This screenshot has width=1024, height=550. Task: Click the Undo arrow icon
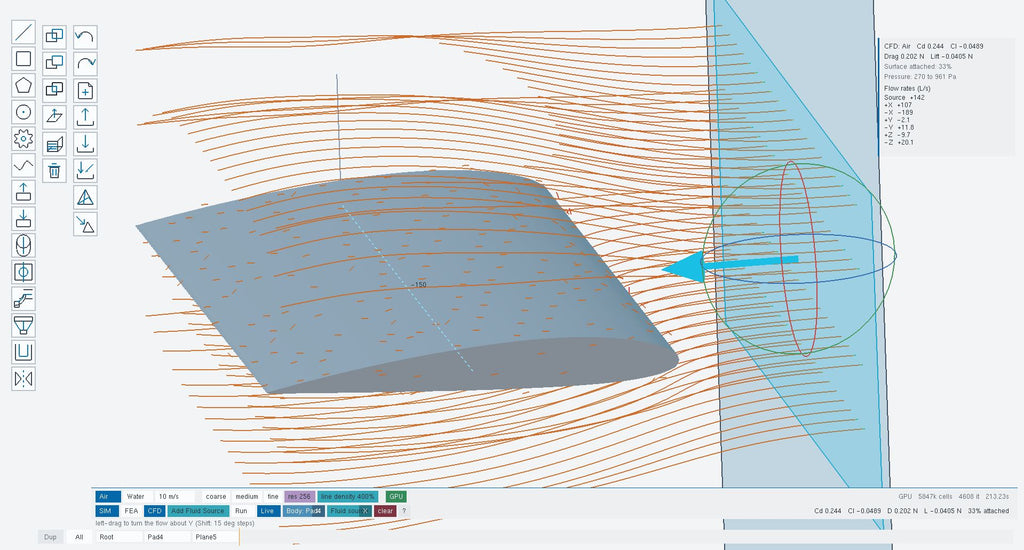coord(86,37)
